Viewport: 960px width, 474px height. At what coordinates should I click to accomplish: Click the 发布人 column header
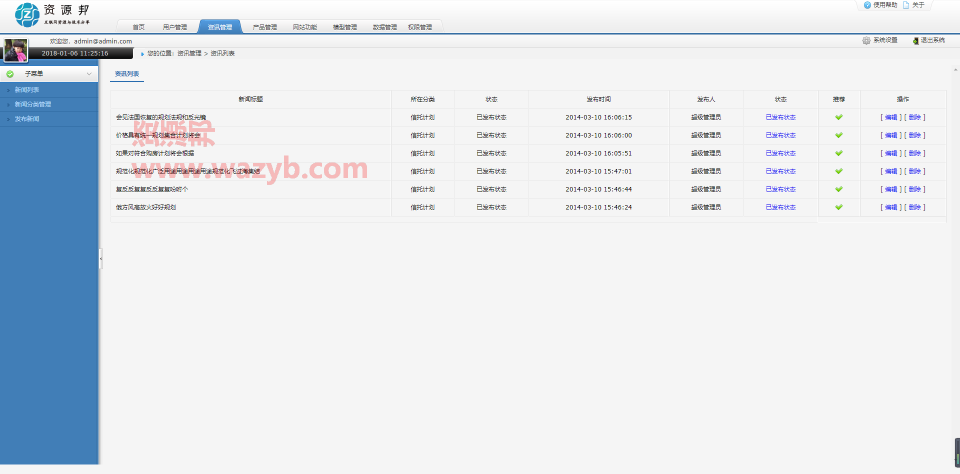coord(707,99)
